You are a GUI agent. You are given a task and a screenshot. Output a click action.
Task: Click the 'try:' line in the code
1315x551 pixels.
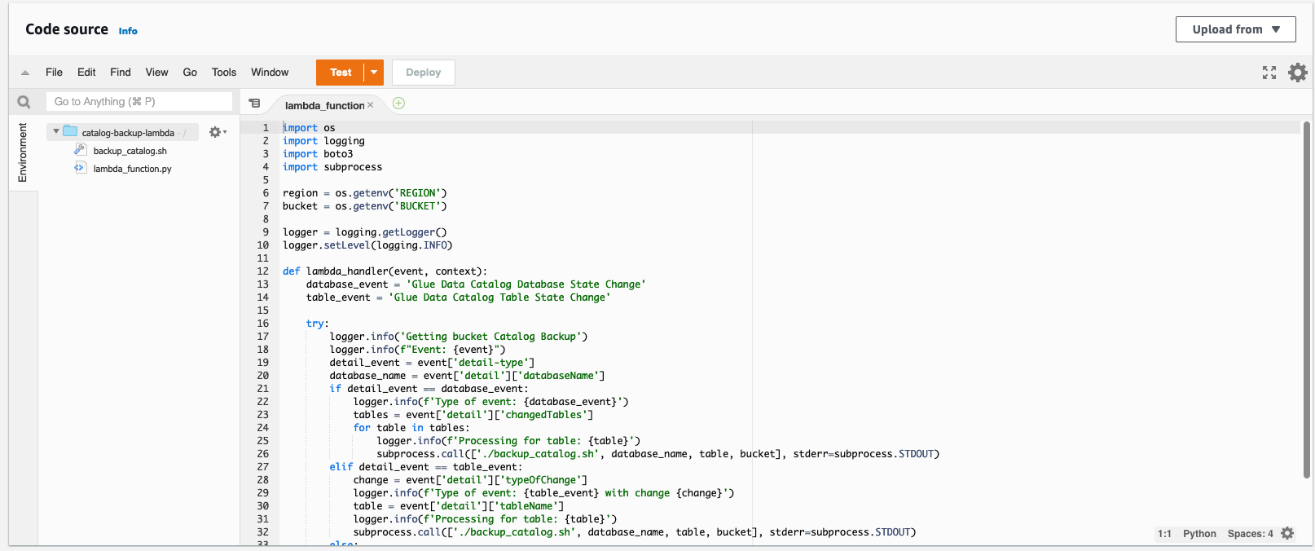coord(318,323)
